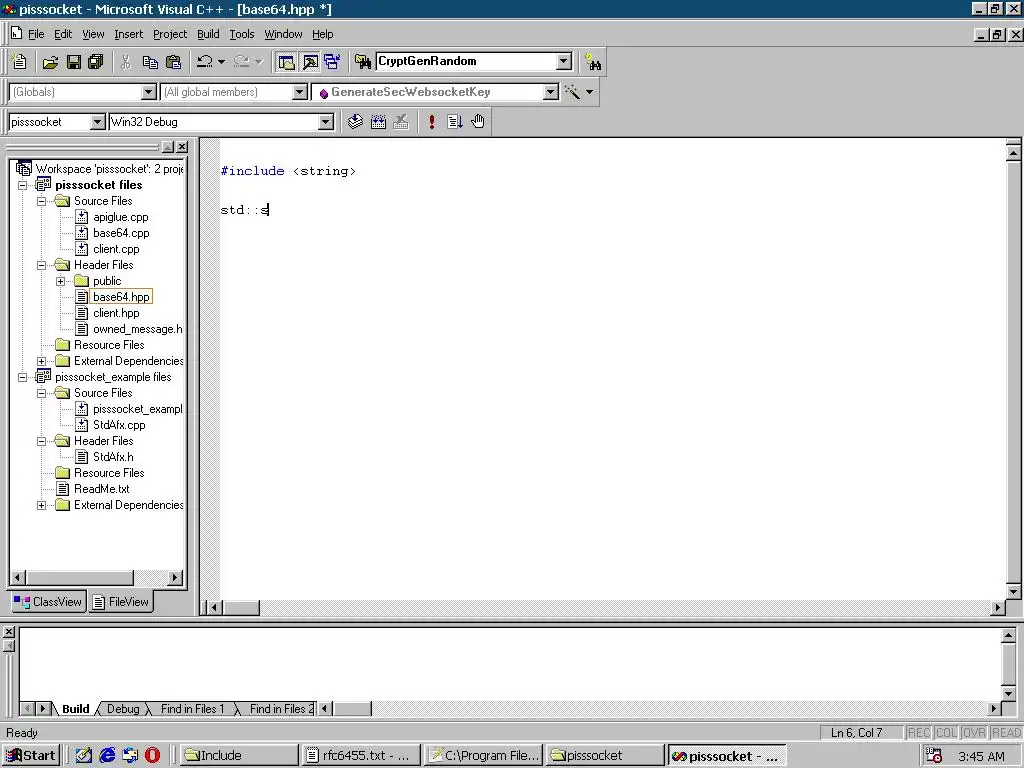Select apiglue.cpp in the file tree
Viewport: 1024px width, 768px height.
(120, 217)
